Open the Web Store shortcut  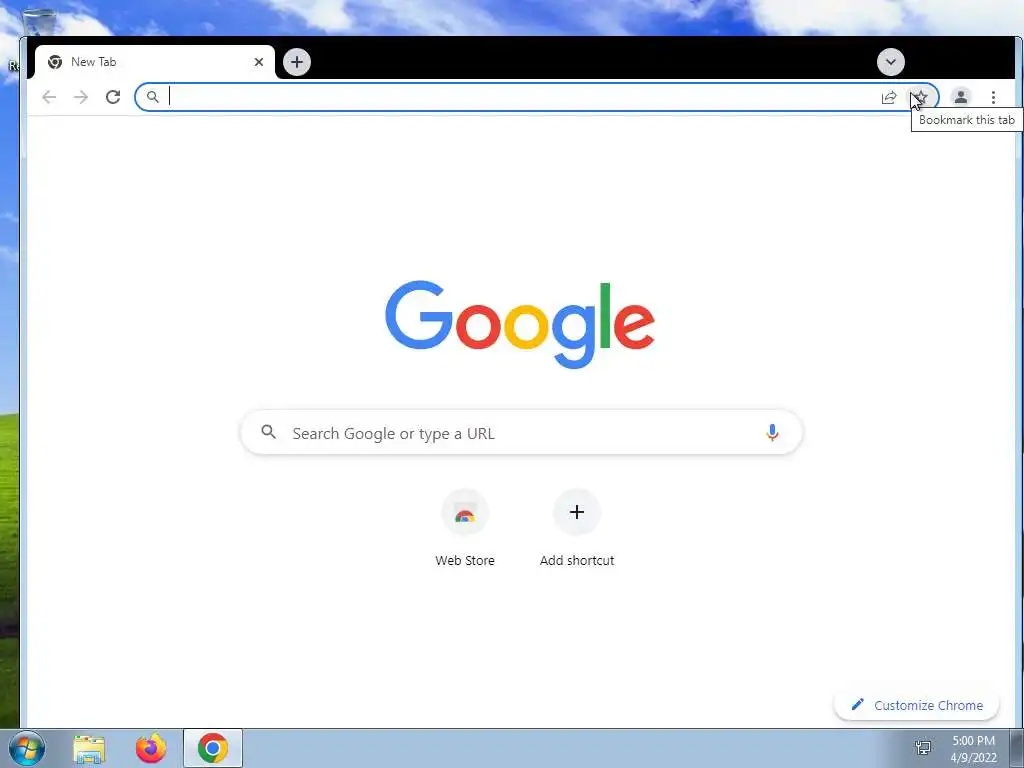point(465,529)
